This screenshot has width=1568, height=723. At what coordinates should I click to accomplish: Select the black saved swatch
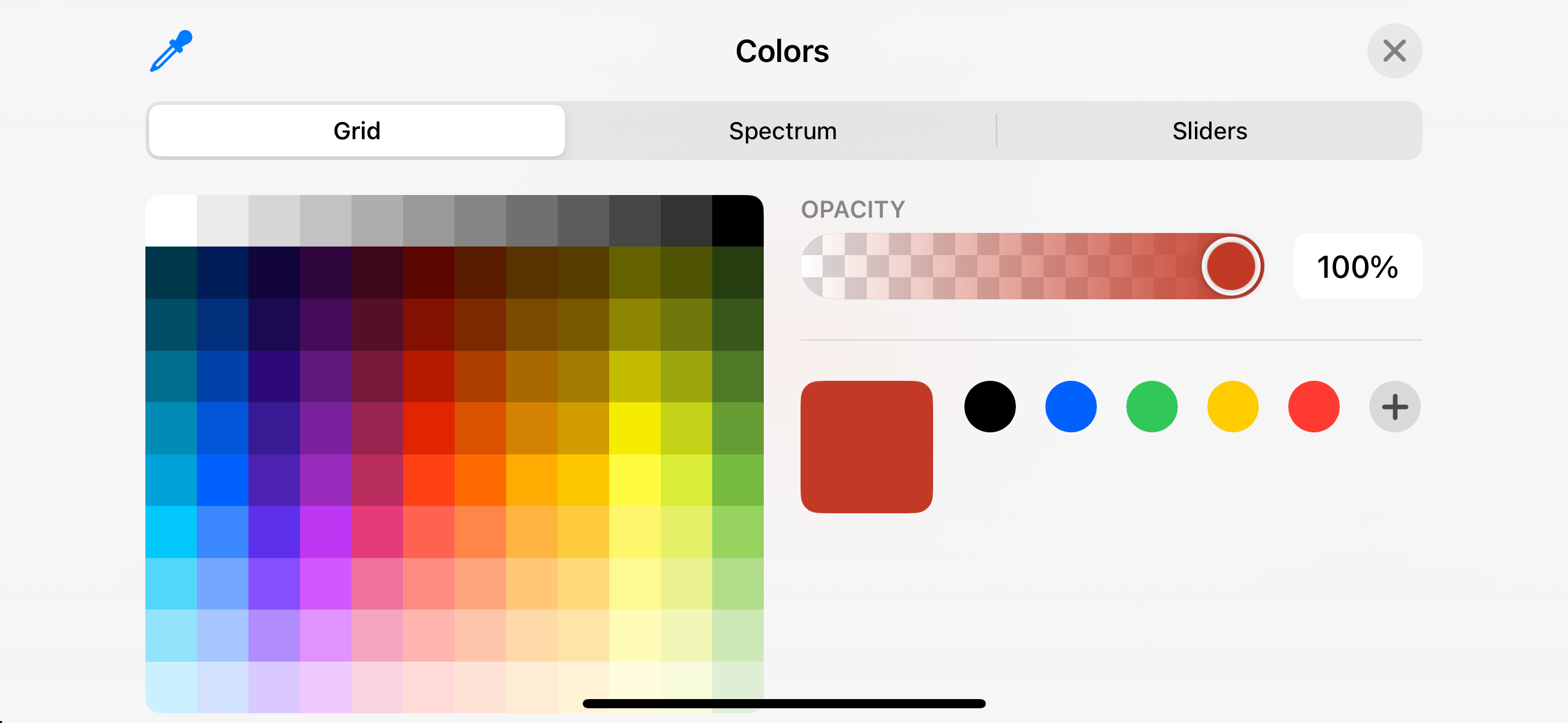click(x=990, y=407)
